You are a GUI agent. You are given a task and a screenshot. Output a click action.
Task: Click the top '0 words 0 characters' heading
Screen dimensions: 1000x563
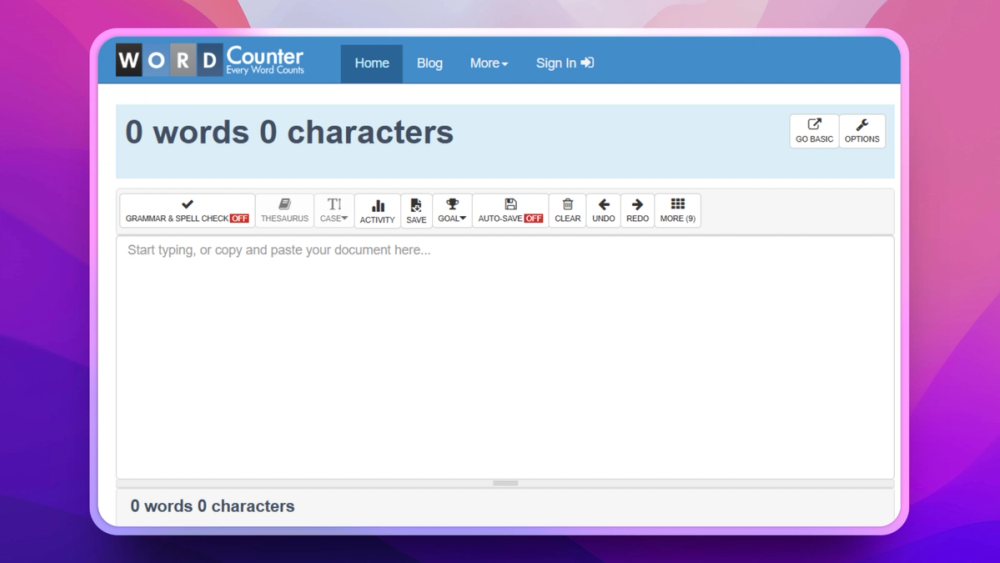[x=289, y=132]
